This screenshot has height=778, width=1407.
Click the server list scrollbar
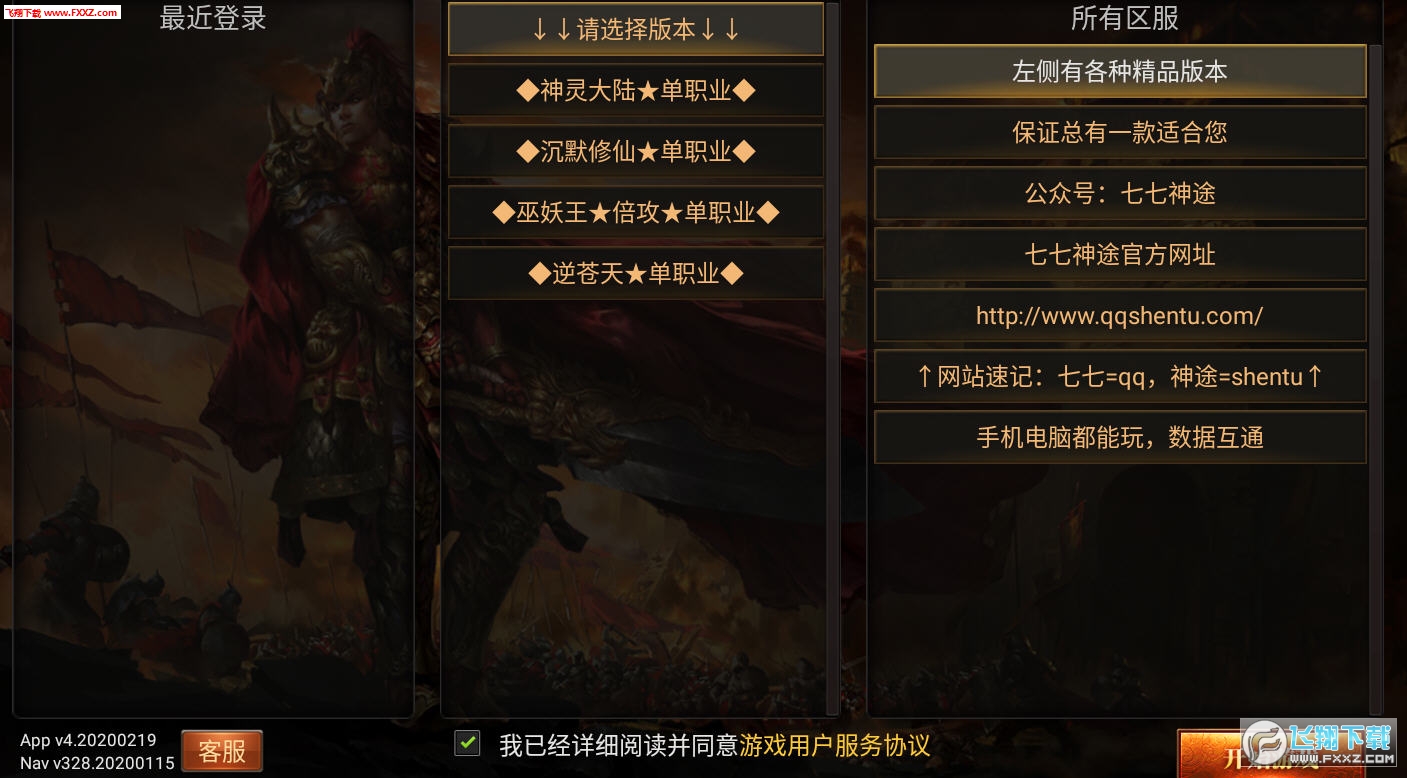[1375, 378]
